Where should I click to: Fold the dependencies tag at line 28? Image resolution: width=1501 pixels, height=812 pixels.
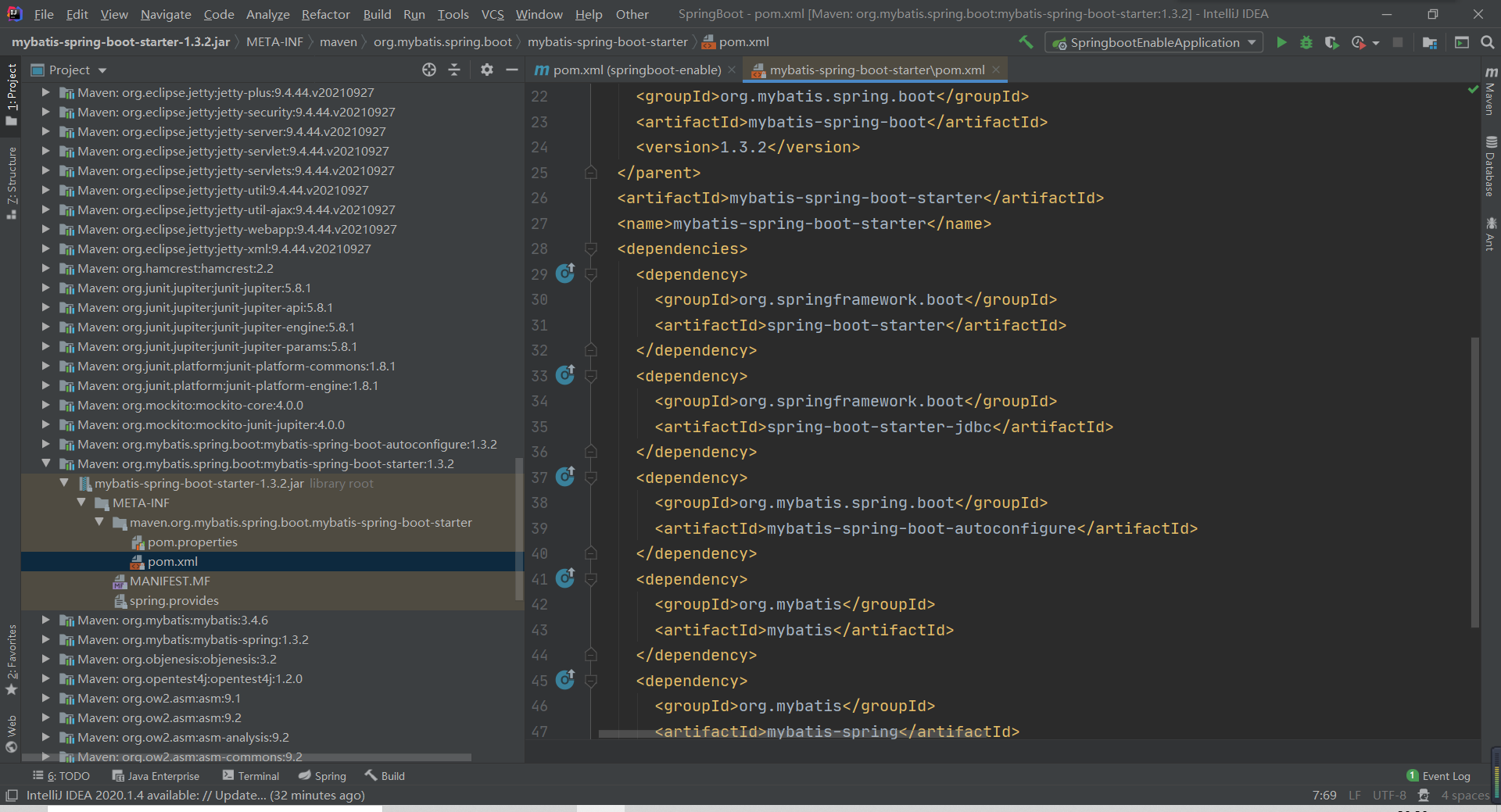[591, 249]
